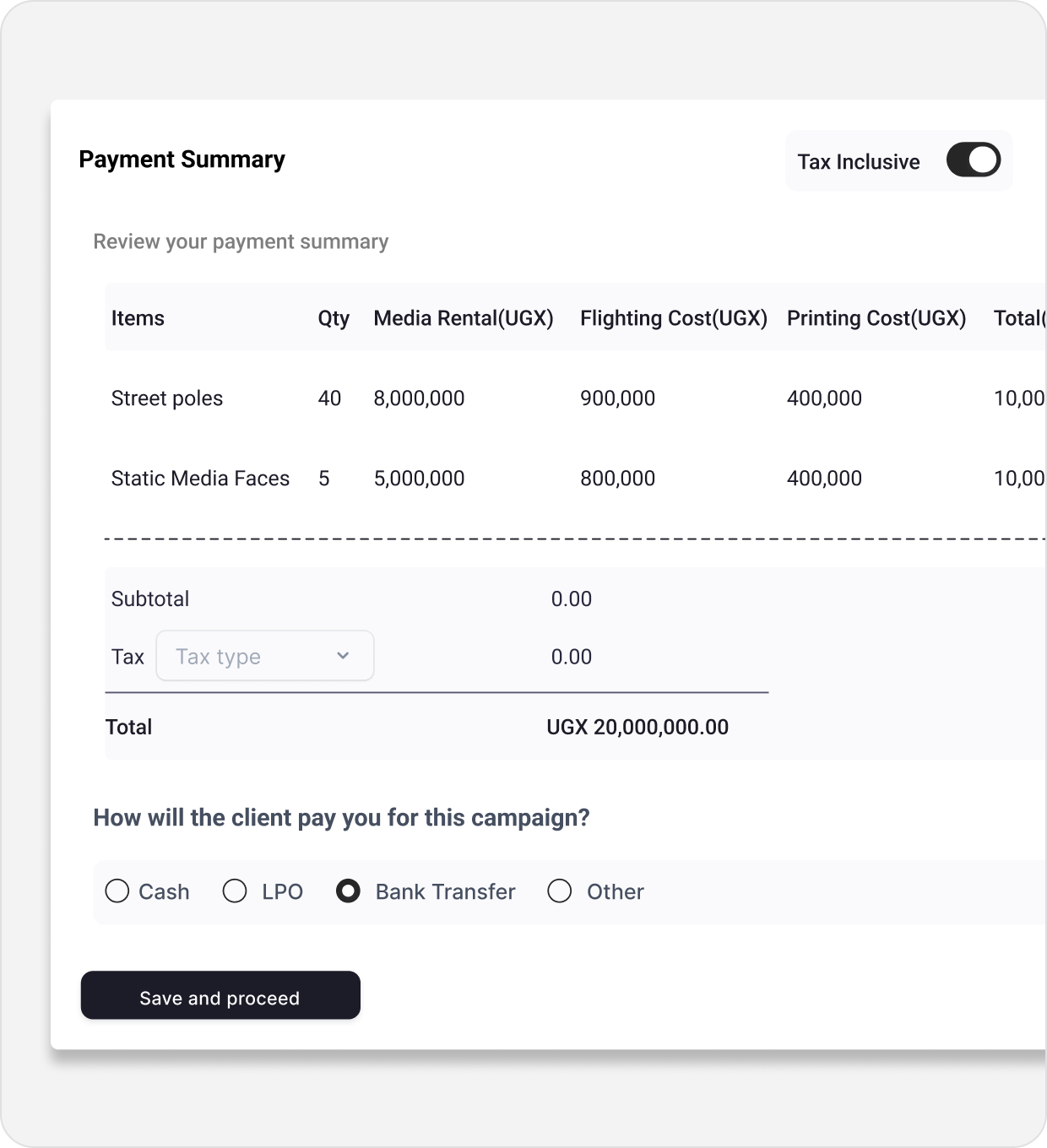1047x1148 pixels.
Task: Toggle the Tax Inclusive switch
Action: pyautogui.click(x=973, y=160)
